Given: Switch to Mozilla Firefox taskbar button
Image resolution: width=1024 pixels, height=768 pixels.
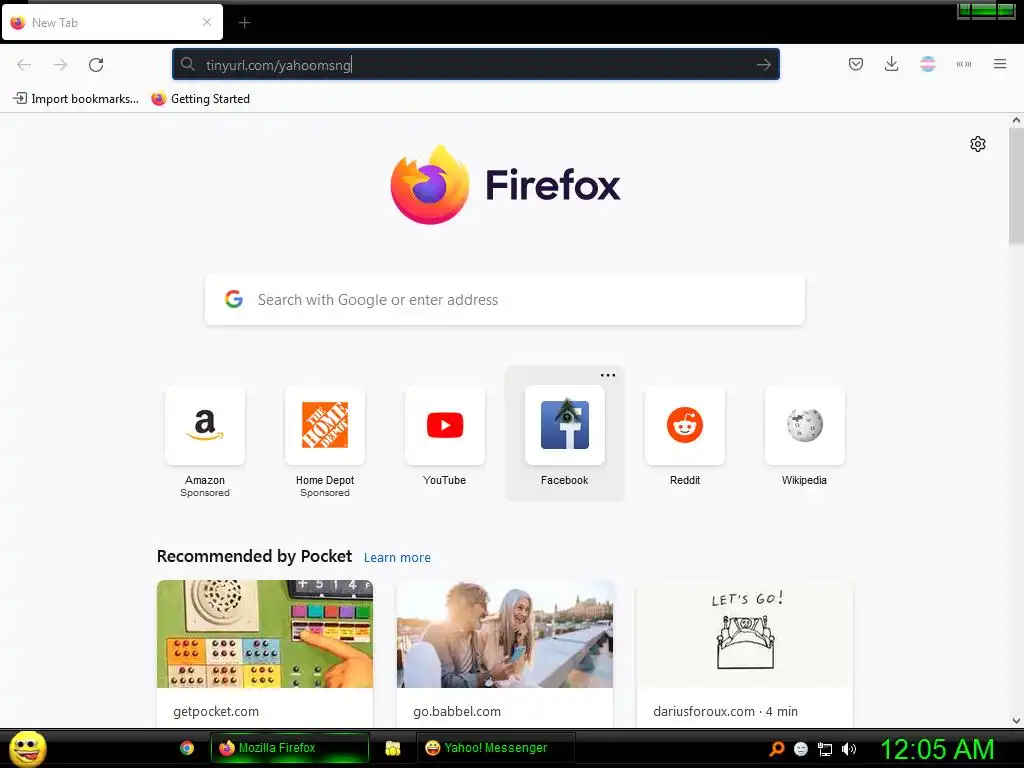Looking at the screenshot, I should point(290,748).
